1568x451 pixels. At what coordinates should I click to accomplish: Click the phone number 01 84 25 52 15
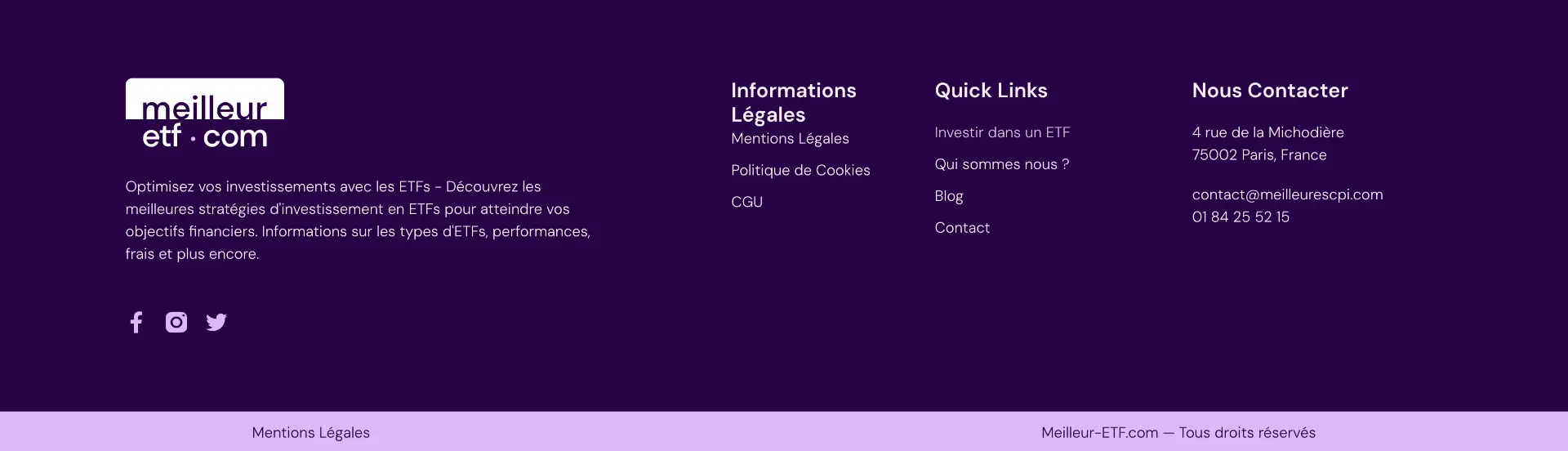coord(1241,217)
